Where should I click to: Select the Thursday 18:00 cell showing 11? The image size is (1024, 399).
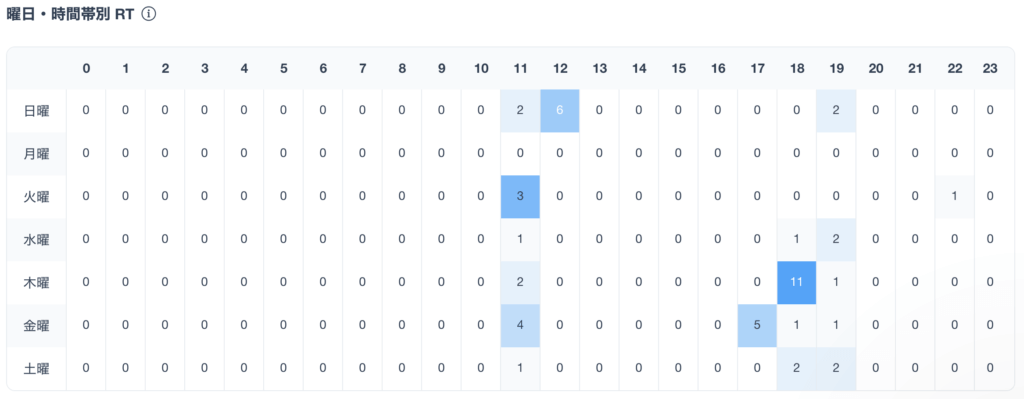[x=796, y=282]
